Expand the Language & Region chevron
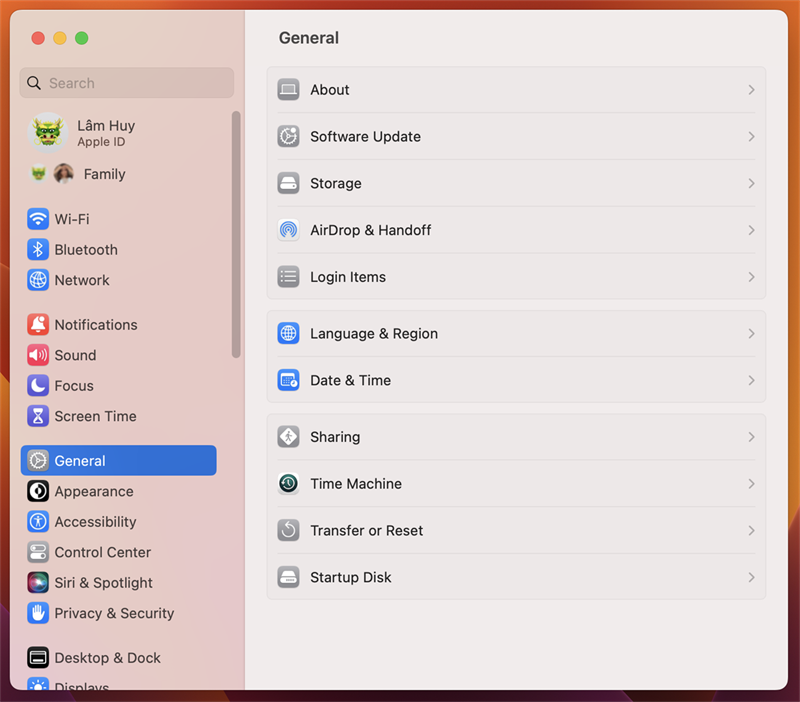The height and width of the screenshot is (702, 800). pos(752,334)
